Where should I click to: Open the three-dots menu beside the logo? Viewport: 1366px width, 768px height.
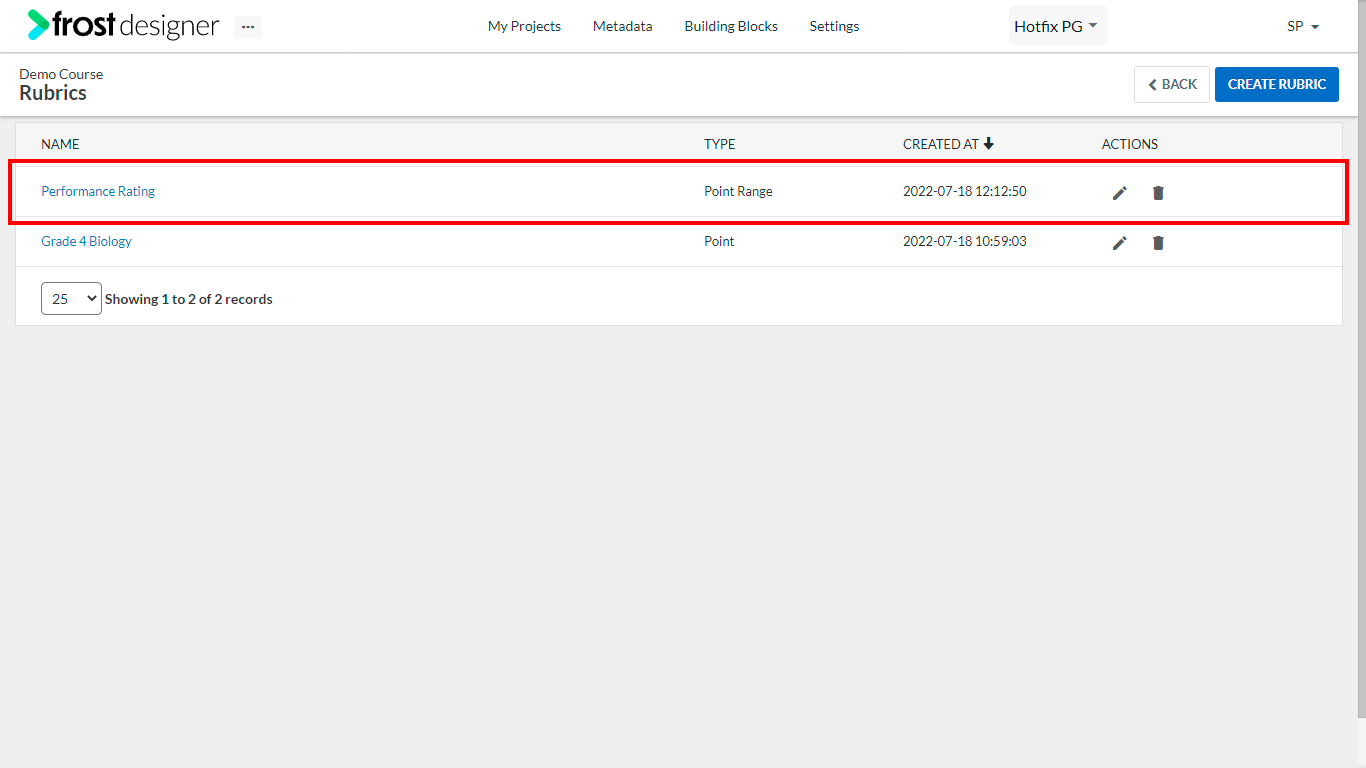248,27
